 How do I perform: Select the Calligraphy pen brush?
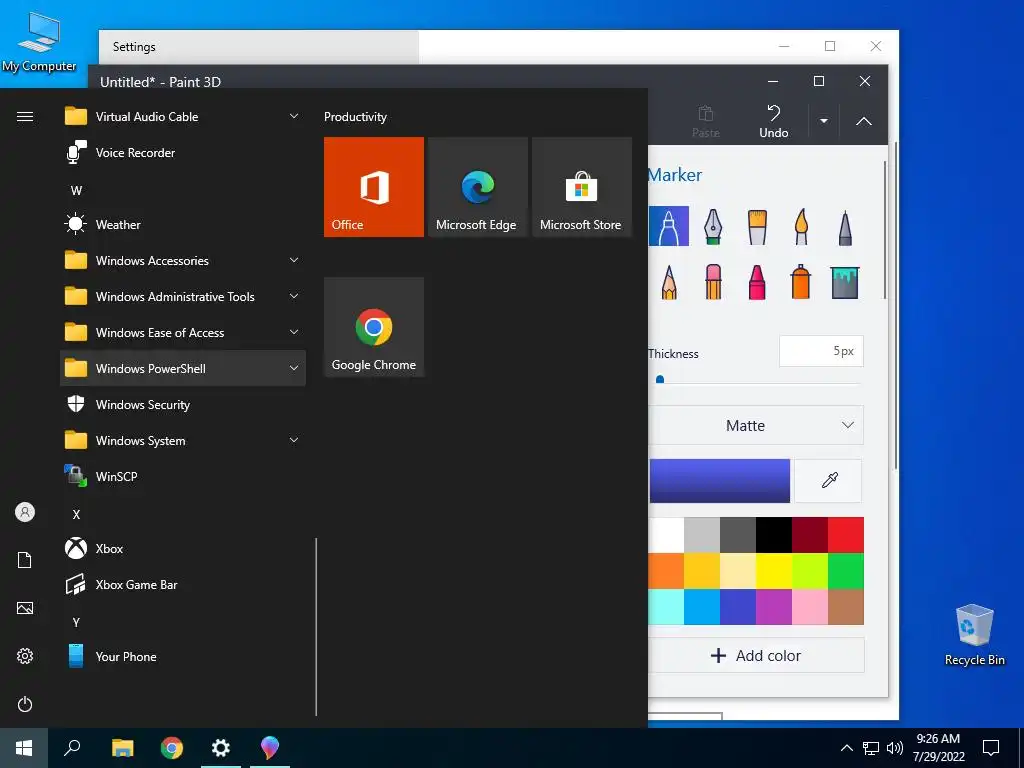point(713,226)
